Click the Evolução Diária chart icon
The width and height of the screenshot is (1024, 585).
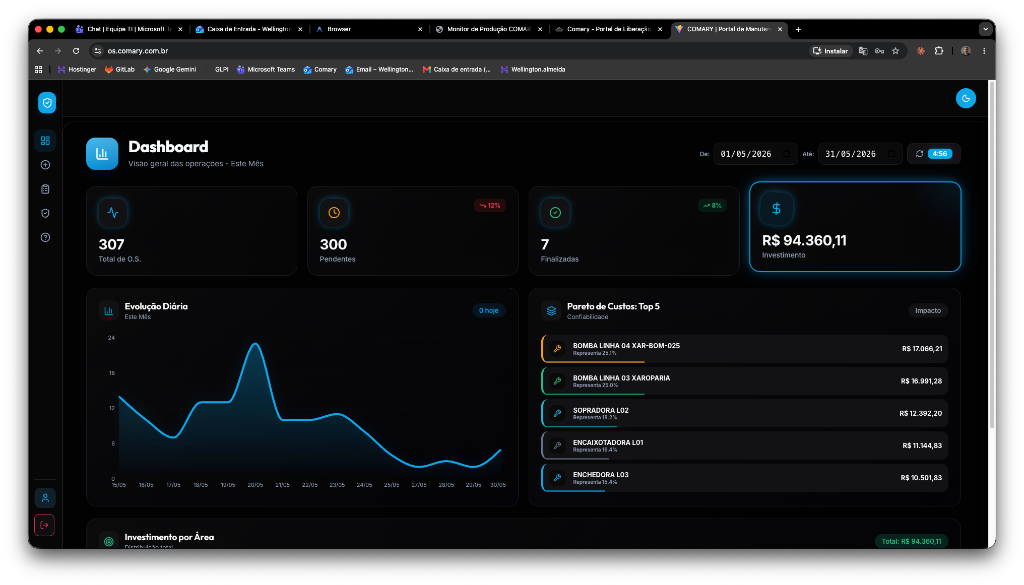109,311
